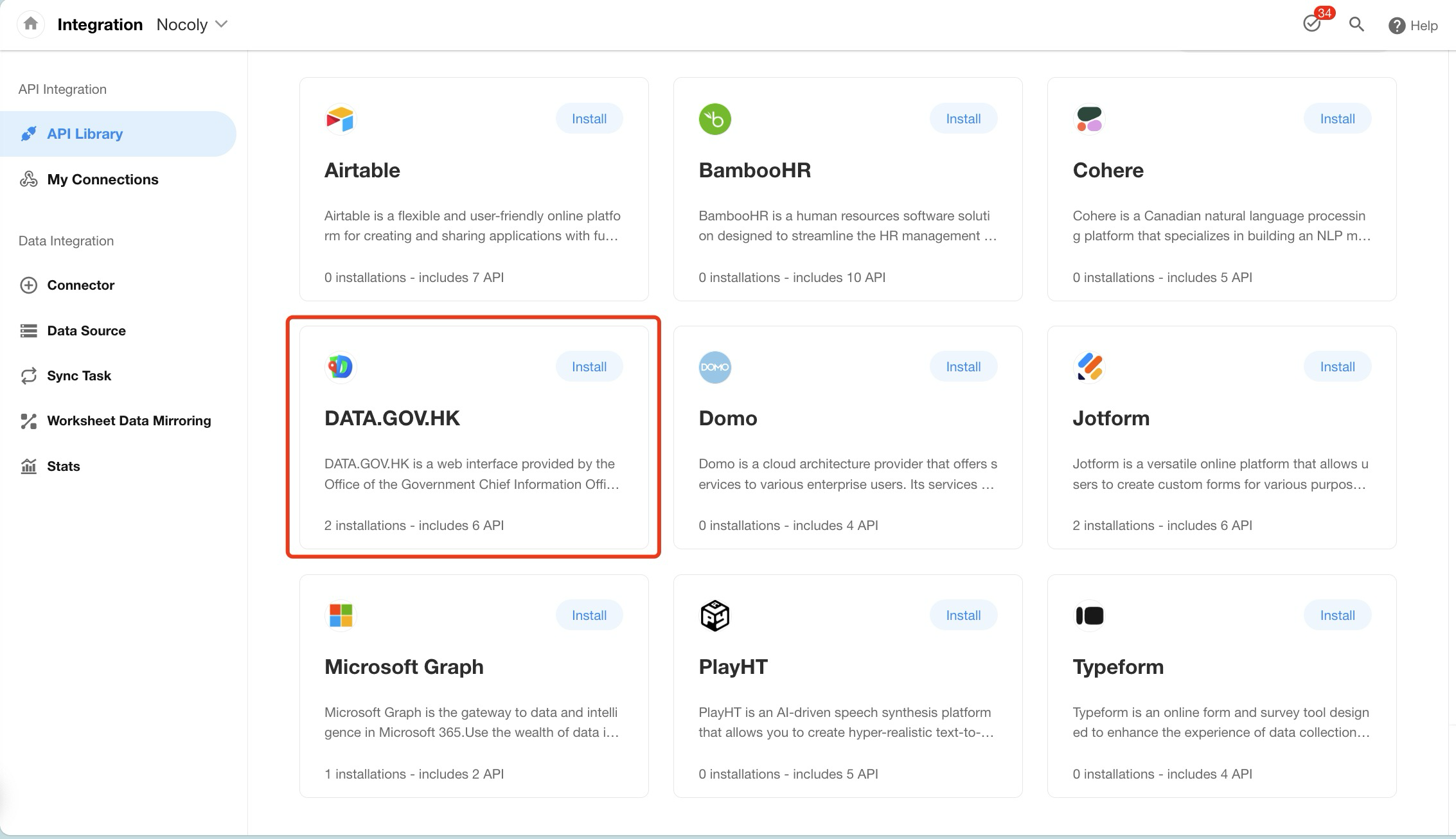The height and width of the screenshot is (839, 1456).
Task: Click the BambooHR green logo icon
Action: point(715,119)
